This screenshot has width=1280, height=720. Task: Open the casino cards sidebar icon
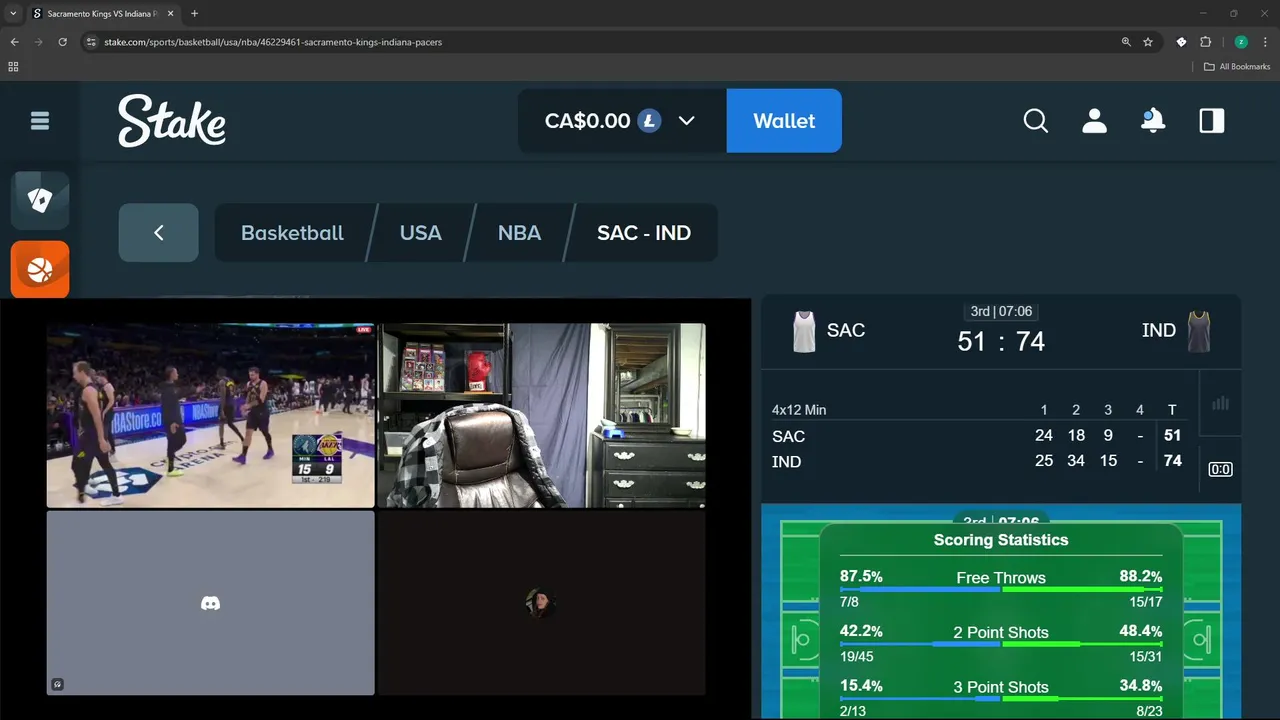(40, 201)
